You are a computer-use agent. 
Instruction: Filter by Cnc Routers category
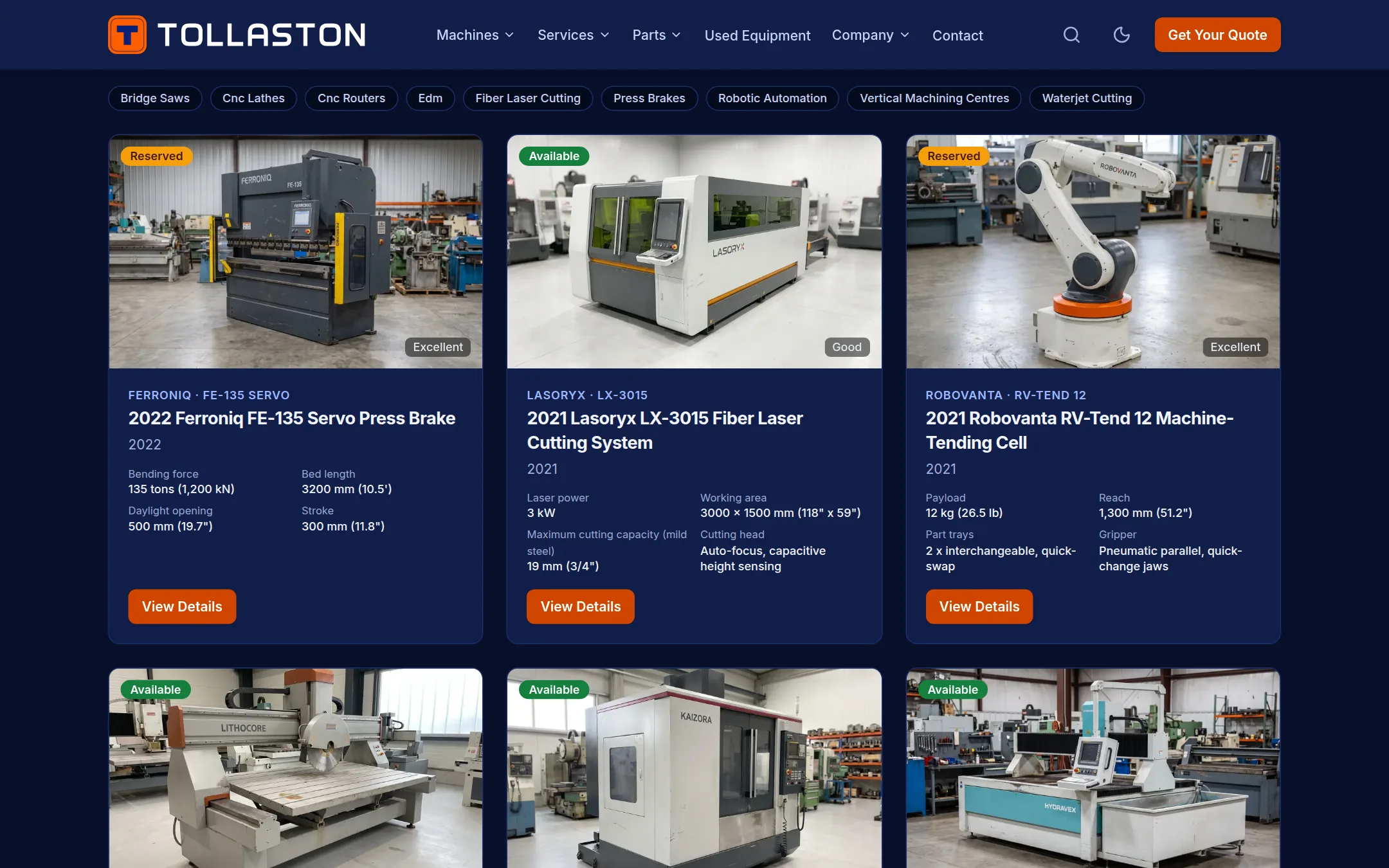[x=351, y=98]
